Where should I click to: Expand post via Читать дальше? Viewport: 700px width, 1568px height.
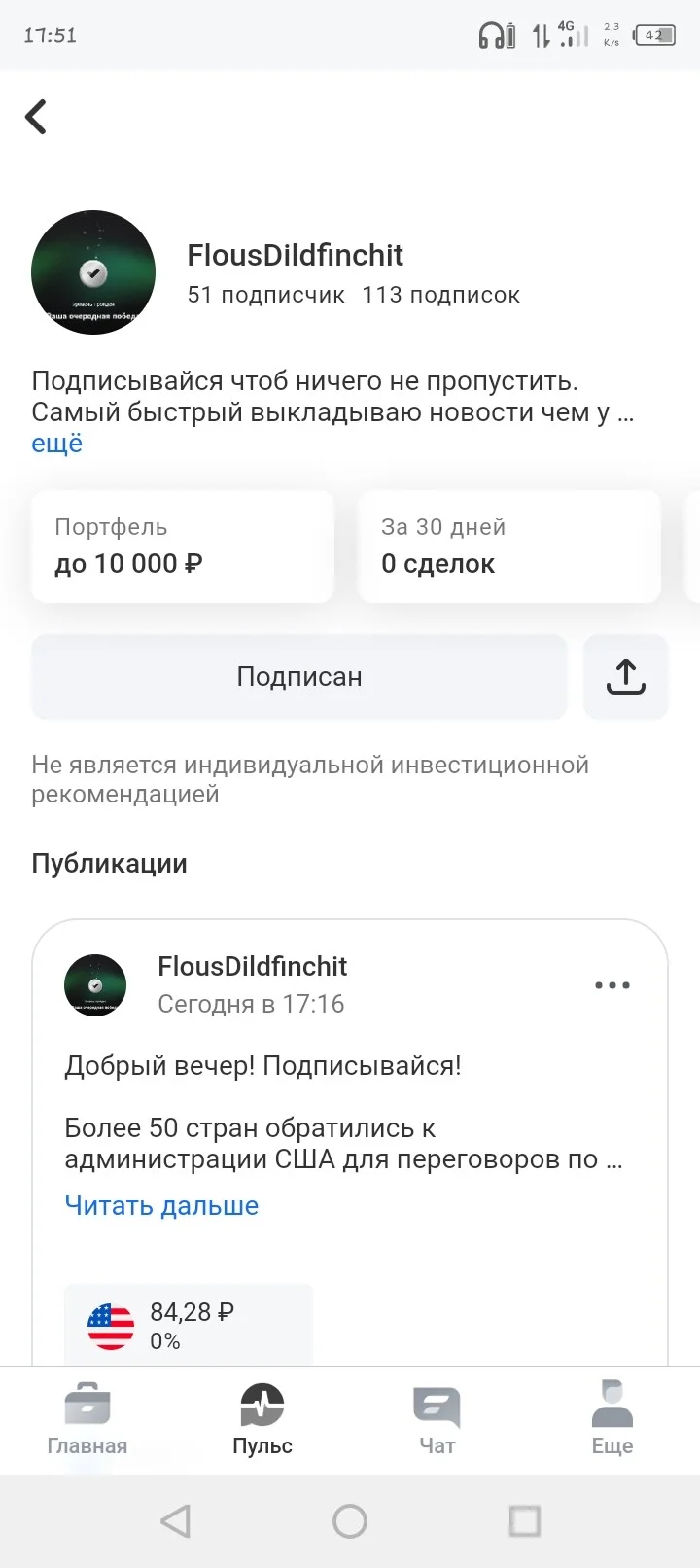(x=161, y=1206)
